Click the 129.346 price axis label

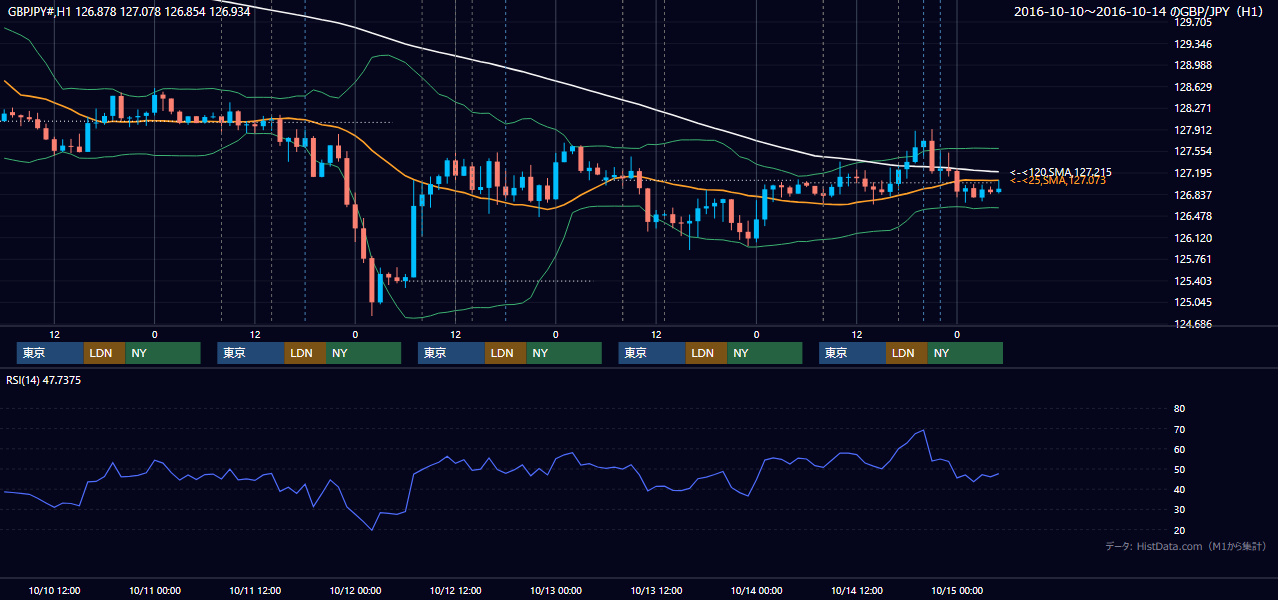coord(1192,44)
